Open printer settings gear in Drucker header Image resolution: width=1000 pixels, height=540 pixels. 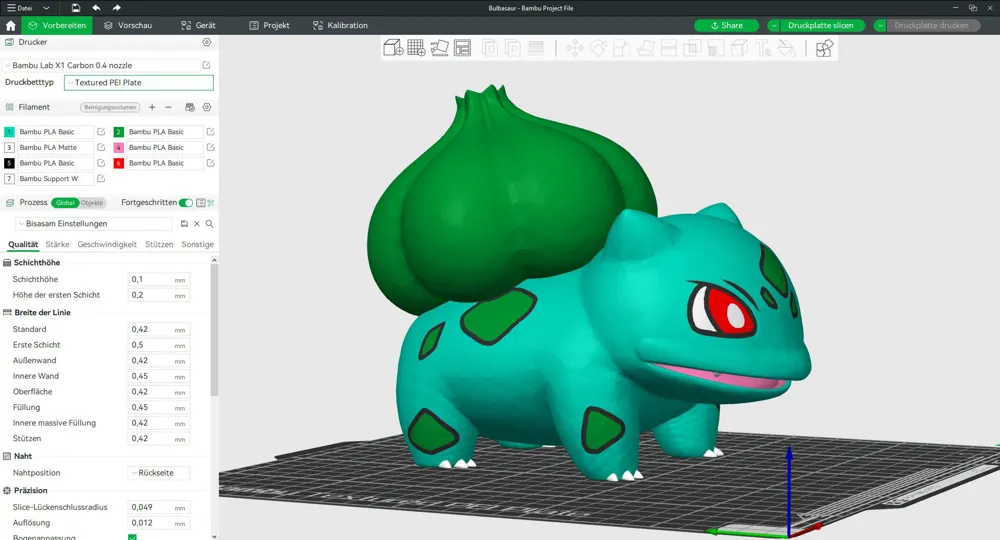click(x=207, y=42)
